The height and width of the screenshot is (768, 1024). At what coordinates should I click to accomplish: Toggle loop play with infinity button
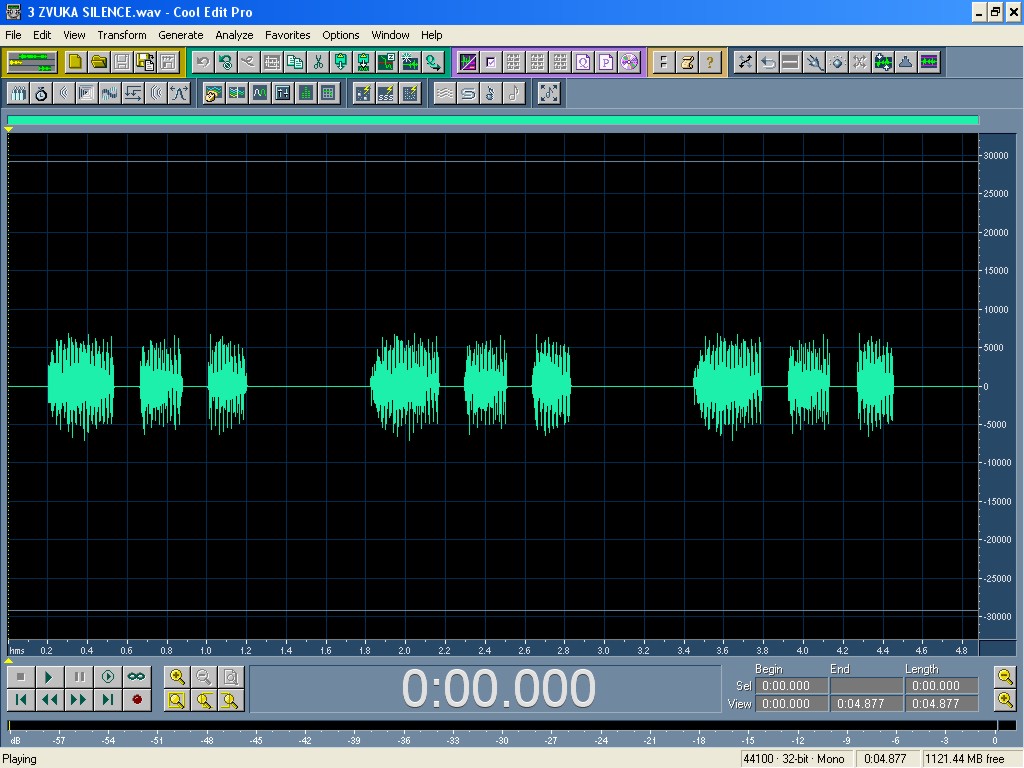tap(136, 677)
